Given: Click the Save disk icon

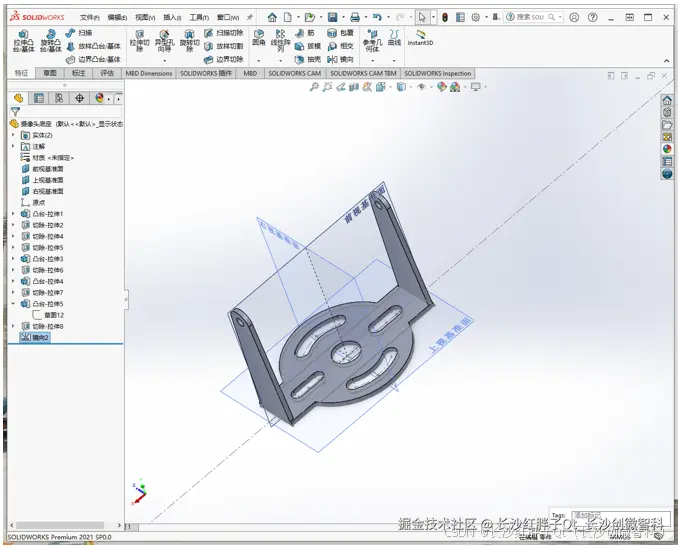Looking at the screenshot, I should click(333, 17).
